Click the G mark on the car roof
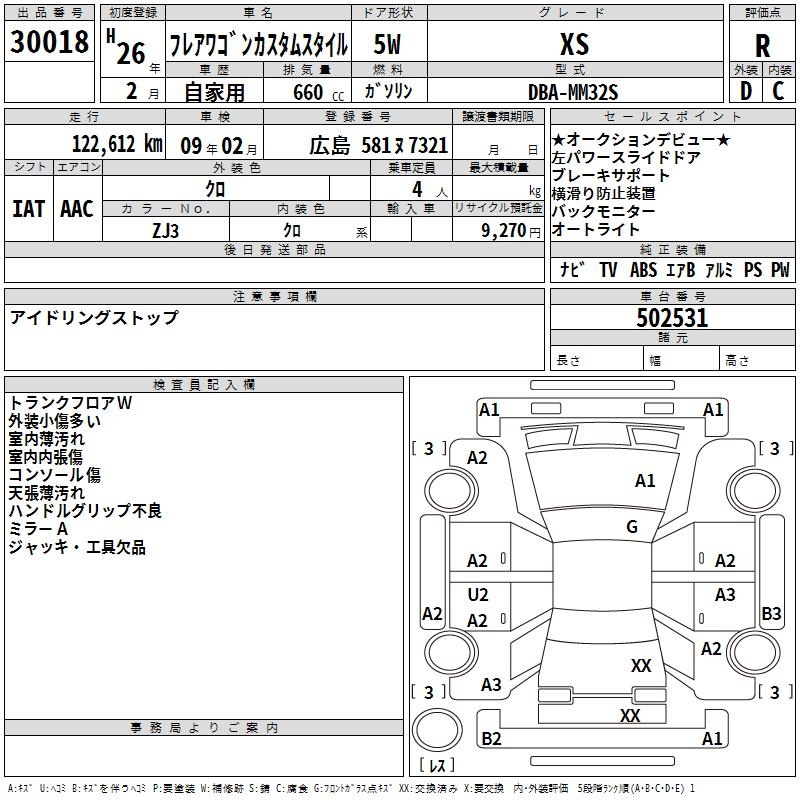Image resolution: width=800 pixels, height=800 pixels. click(x=631, y=527)
